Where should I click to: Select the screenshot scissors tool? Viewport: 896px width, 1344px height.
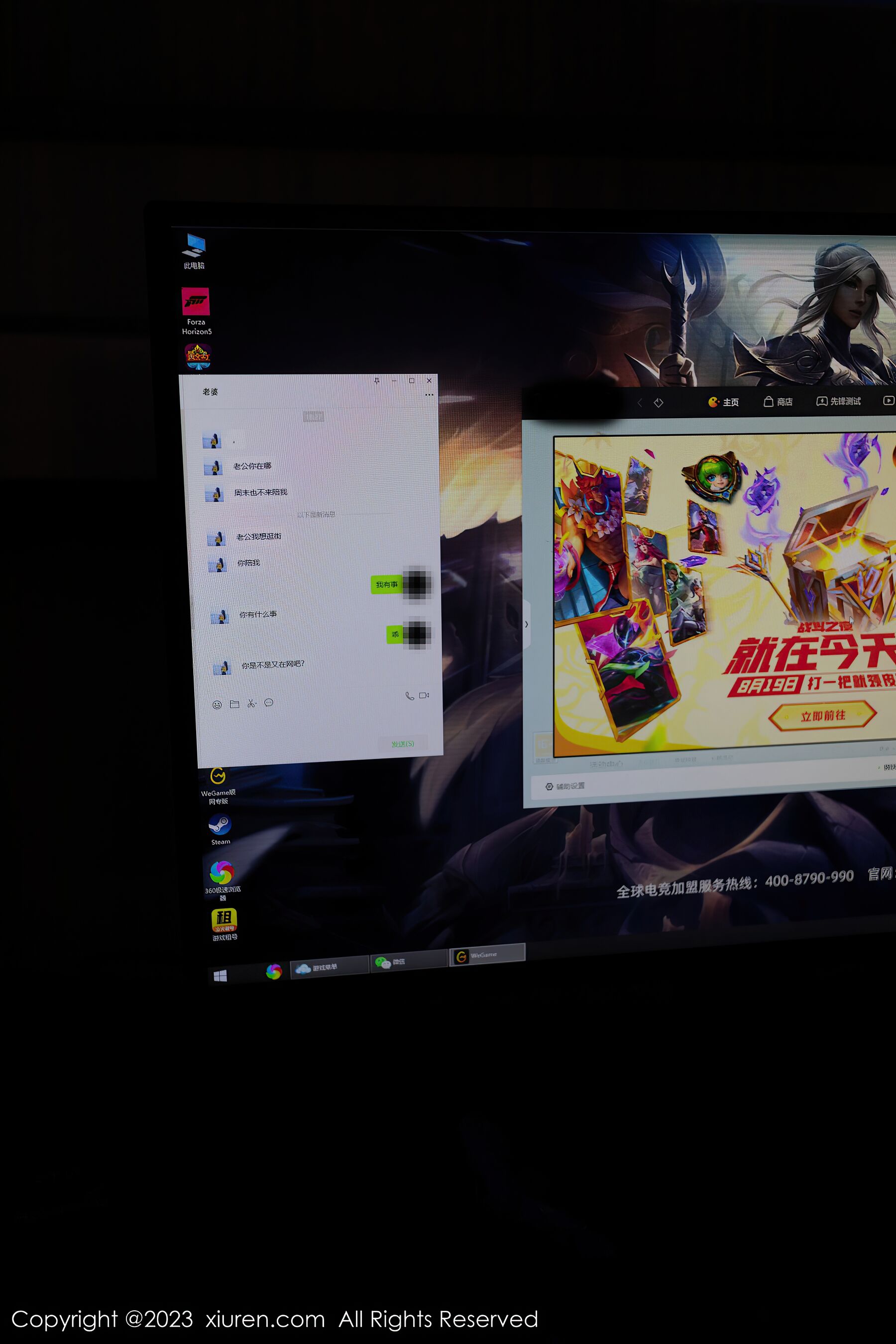click(x=251, y=703)
